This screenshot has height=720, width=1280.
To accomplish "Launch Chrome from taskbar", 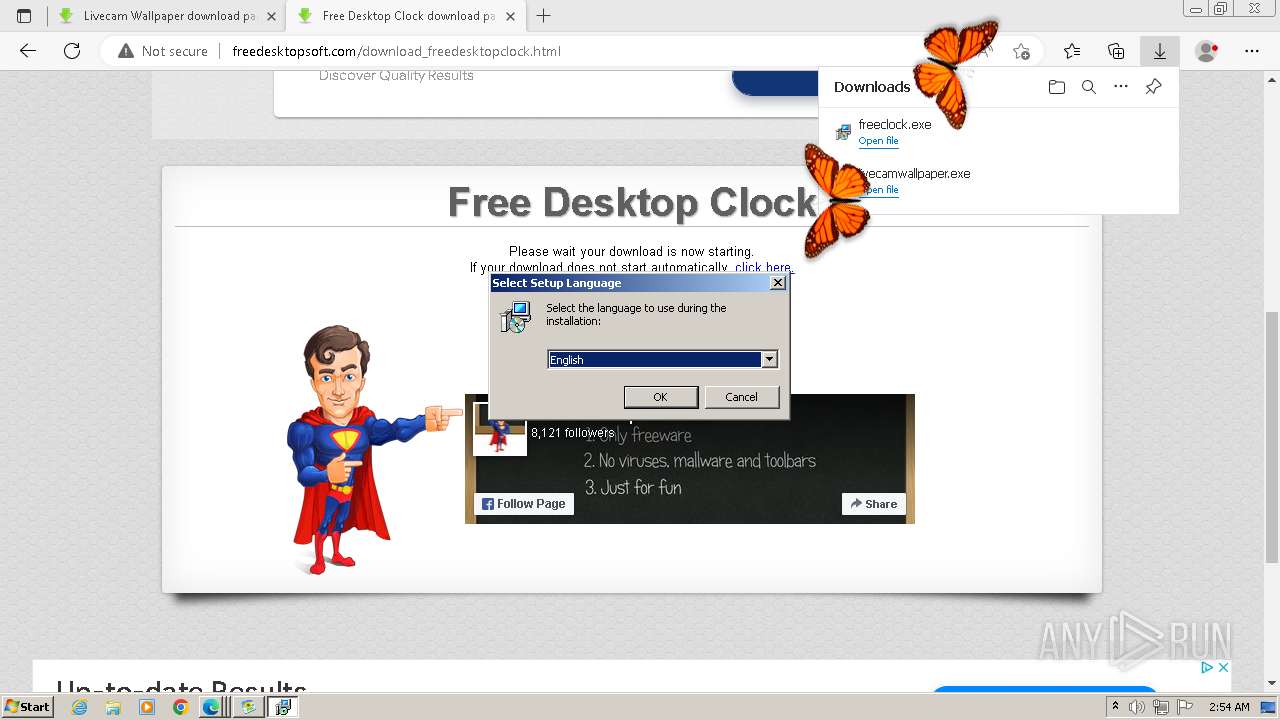I will [x=180, y=707].
